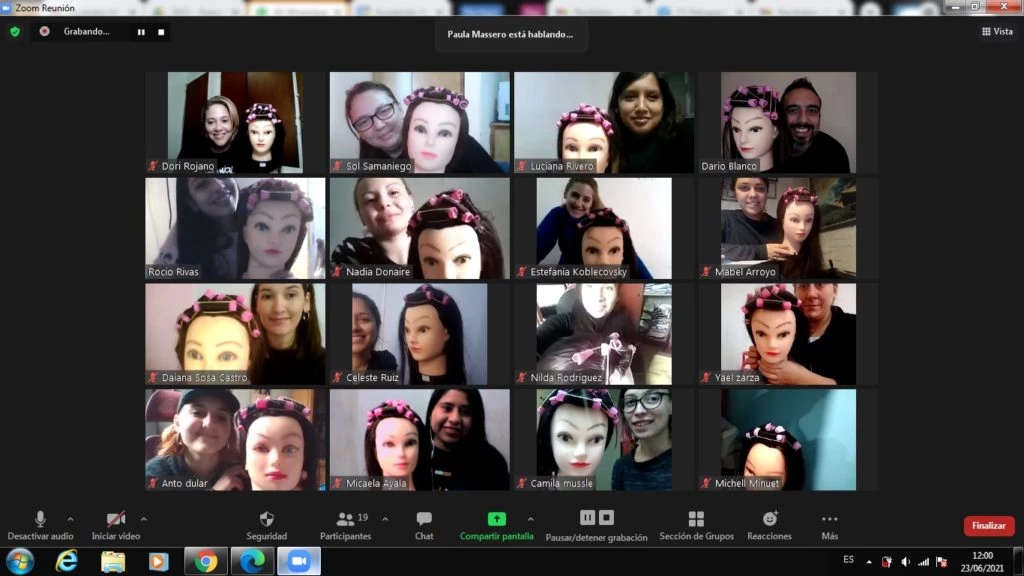Pause recording from top Grabando indicator
The image size is (1024, 576).
click(141, 32)
